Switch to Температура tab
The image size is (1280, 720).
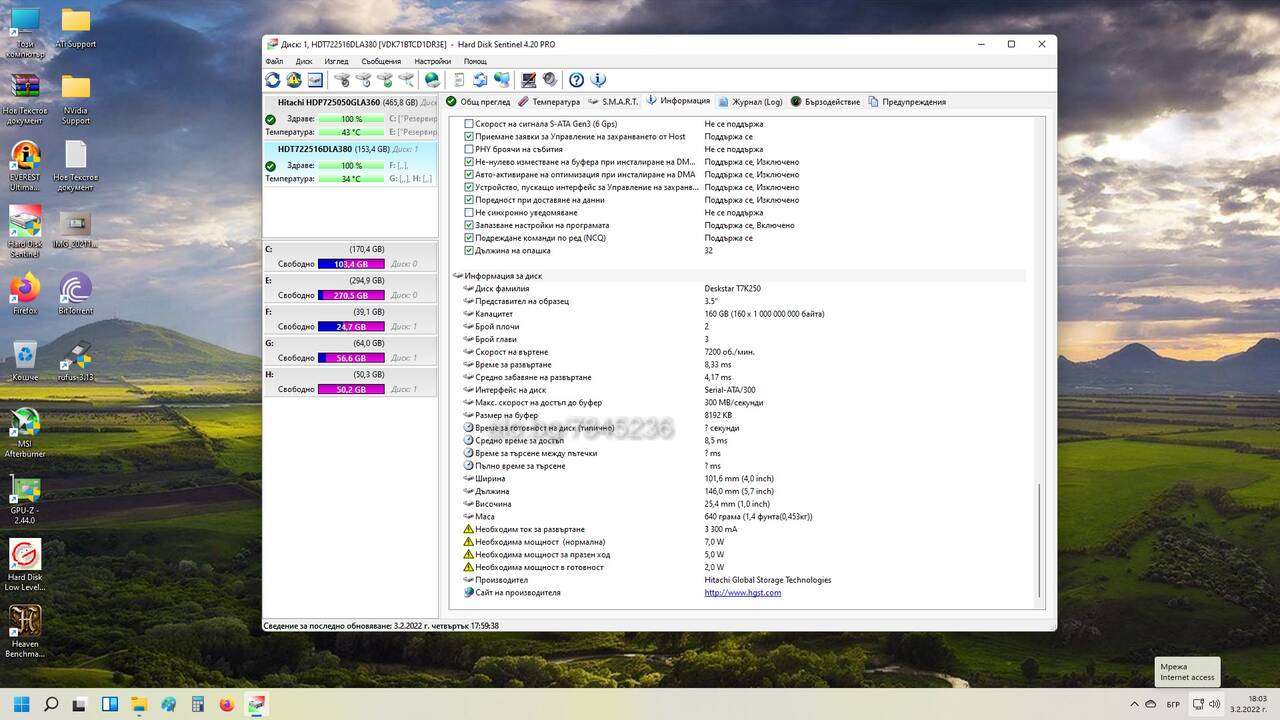click(549, 102)
